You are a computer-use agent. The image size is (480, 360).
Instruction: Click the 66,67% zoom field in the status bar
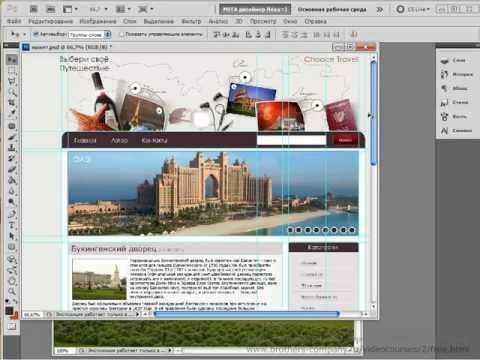pyautogui.click(x=32, y=314)
